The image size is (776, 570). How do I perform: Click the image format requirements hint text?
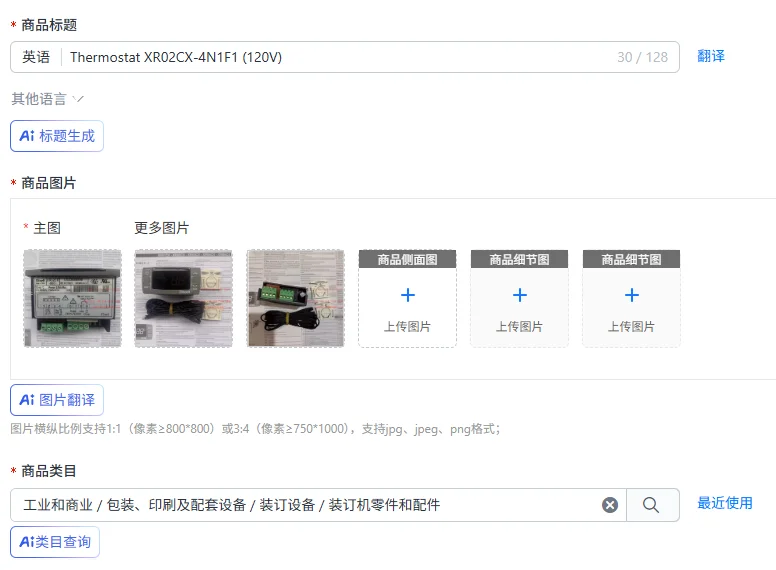255,429
